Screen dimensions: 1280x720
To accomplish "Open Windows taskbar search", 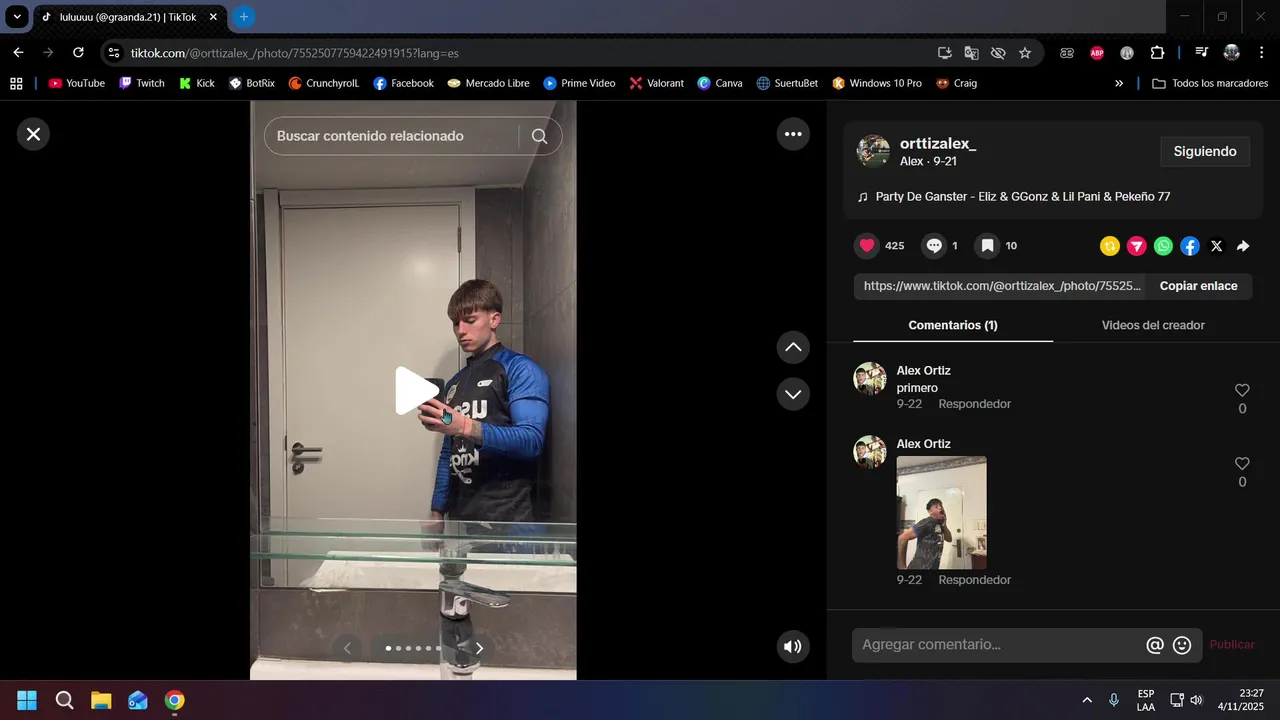I will 64,700.
